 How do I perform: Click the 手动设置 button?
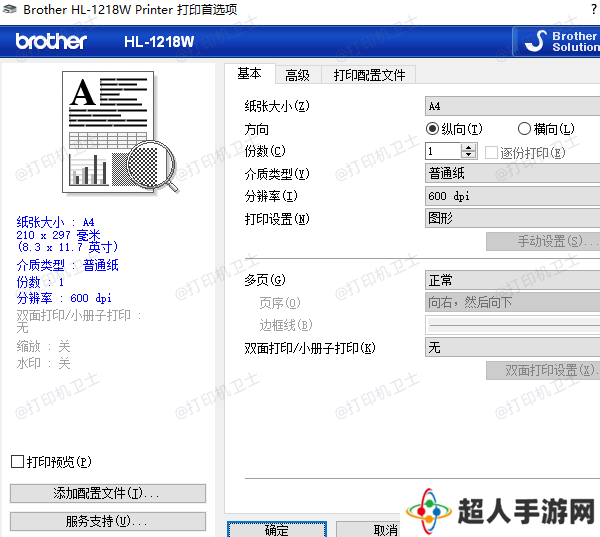pos(543,241)
